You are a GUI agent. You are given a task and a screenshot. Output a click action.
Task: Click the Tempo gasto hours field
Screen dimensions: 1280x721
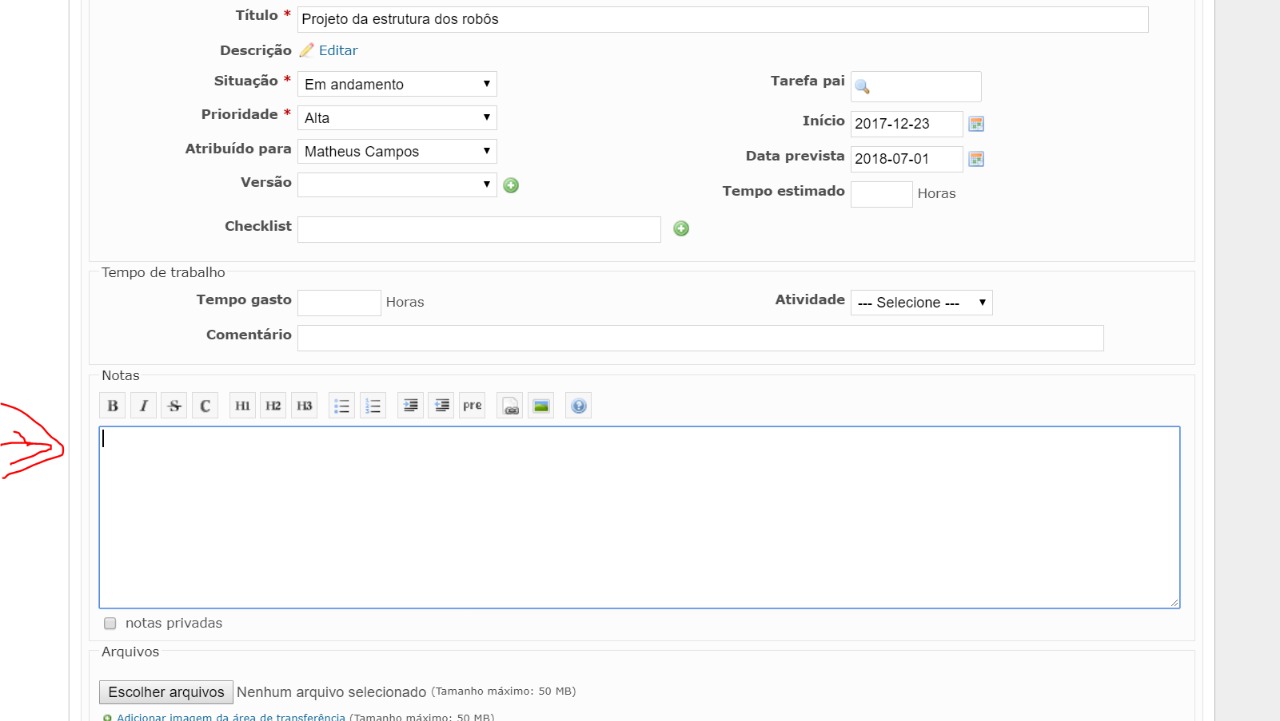(339, 303)
